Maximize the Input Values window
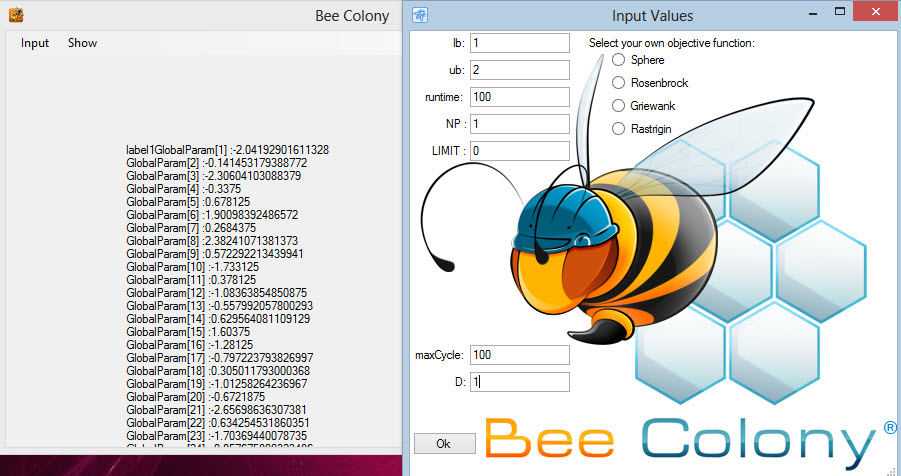 click(x=840, y=12)
